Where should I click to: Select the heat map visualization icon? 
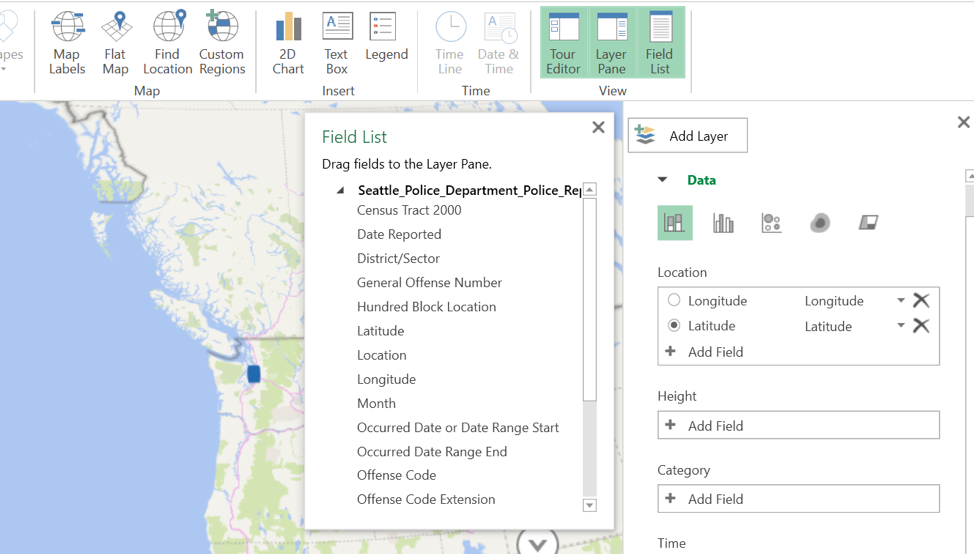point(820,223)
